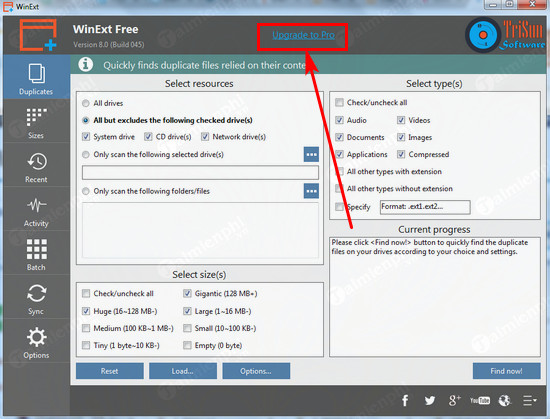
Task: Enable the Specify extension checkbox
Action: point(339,207)
